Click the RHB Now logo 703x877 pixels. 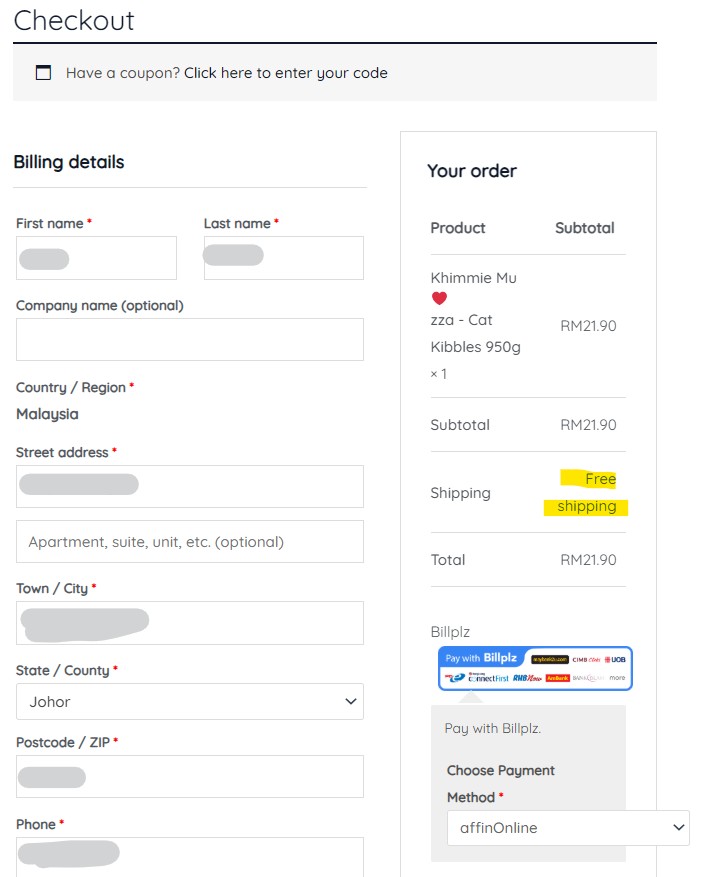click(526, 678)
